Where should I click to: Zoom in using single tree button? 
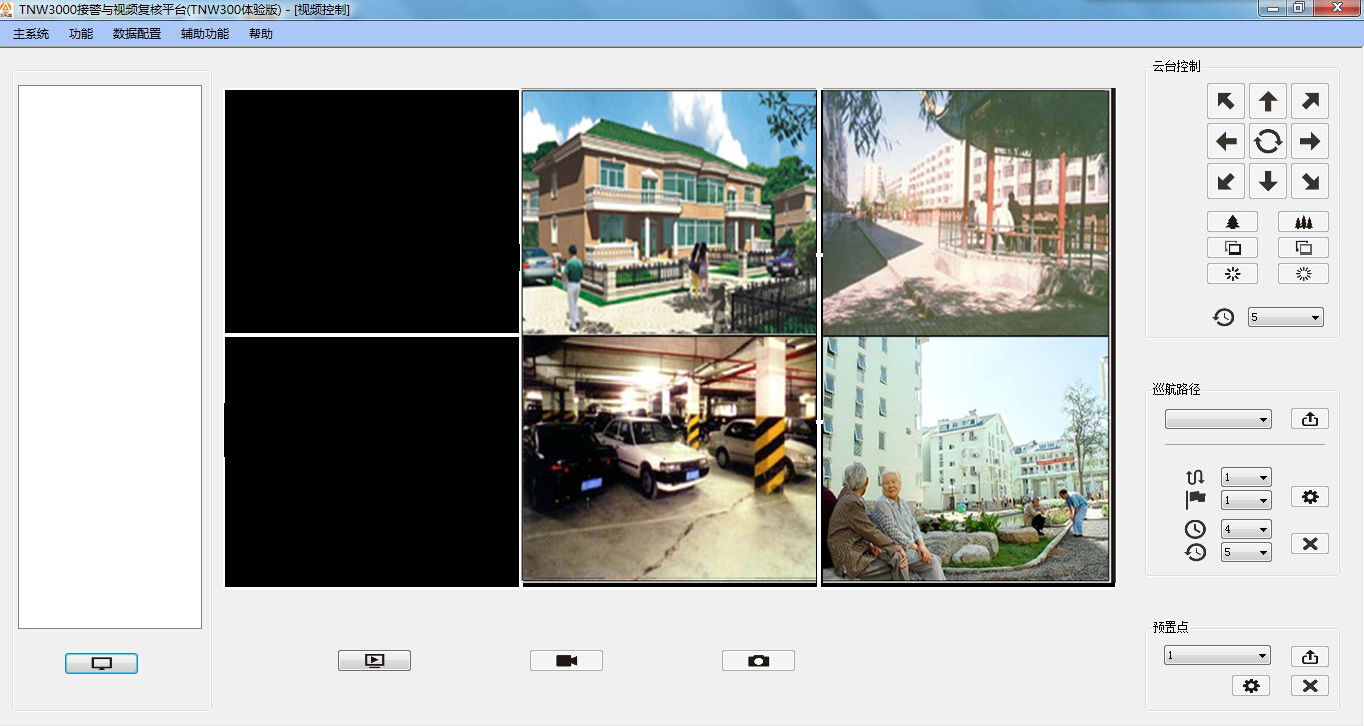(1233, 222)
